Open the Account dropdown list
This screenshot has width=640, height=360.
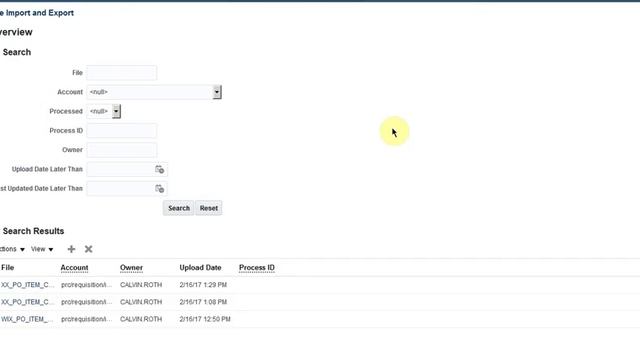pos(217,92)
